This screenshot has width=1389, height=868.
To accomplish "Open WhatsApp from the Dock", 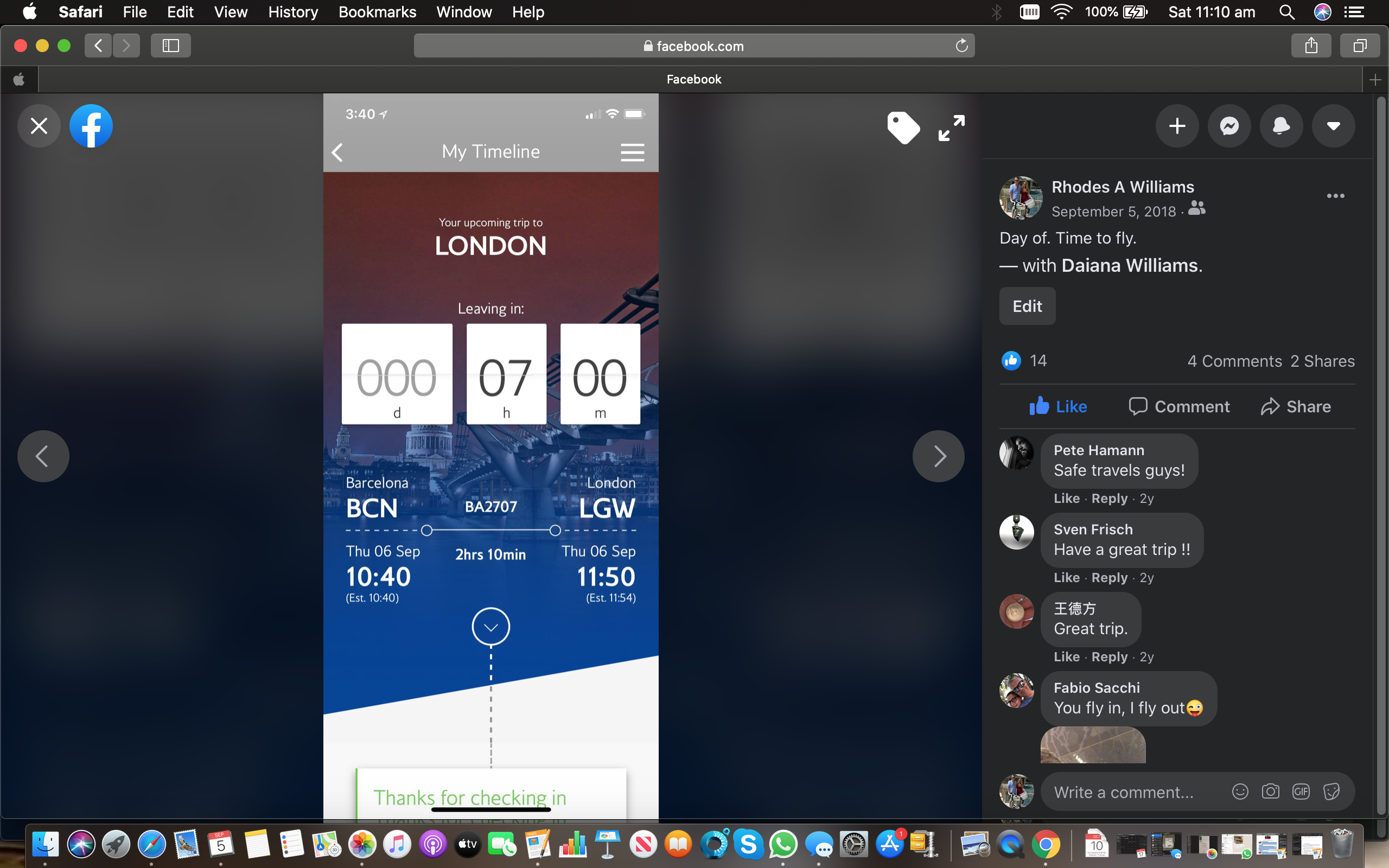I will [783, 845].
